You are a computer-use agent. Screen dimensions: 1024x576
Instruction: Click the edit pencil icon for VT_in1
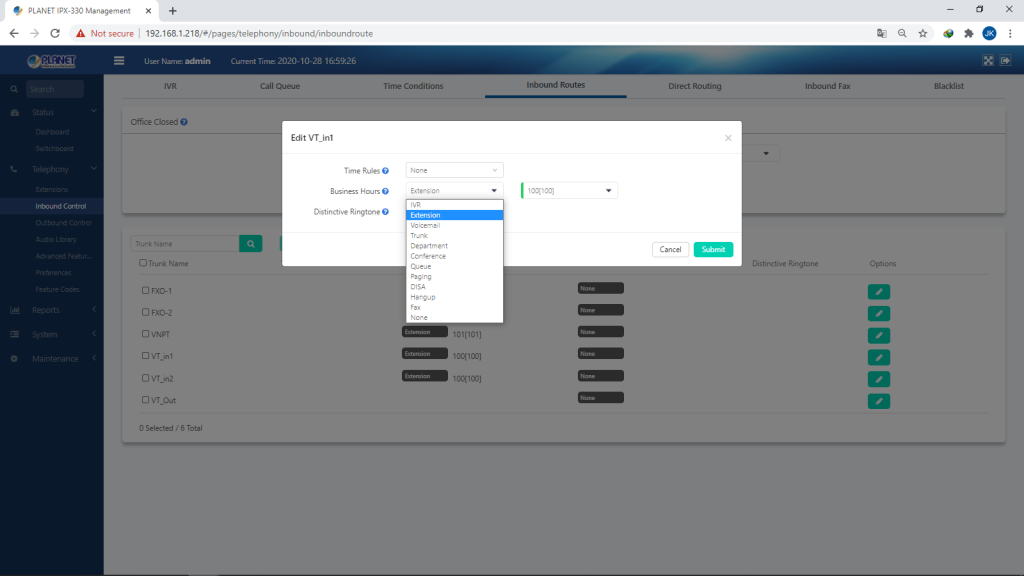878,357
